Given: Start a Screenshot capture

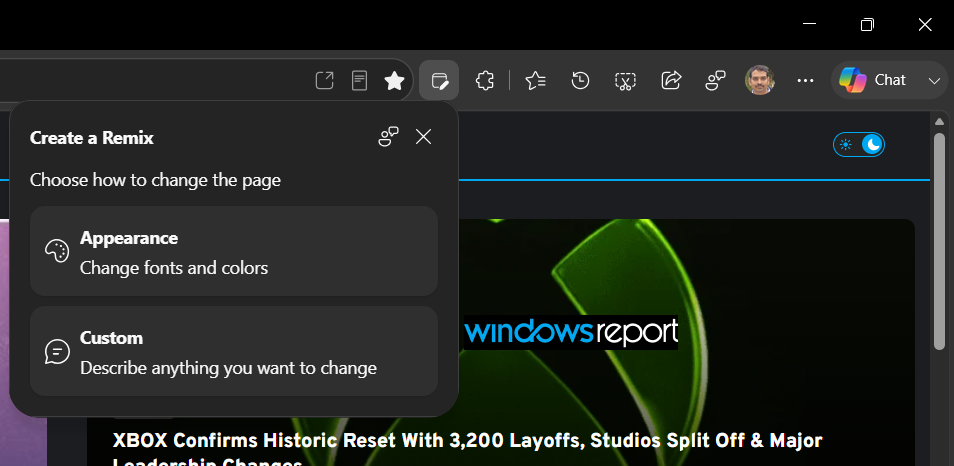Looking at the screenshot, I should point(625,80).
